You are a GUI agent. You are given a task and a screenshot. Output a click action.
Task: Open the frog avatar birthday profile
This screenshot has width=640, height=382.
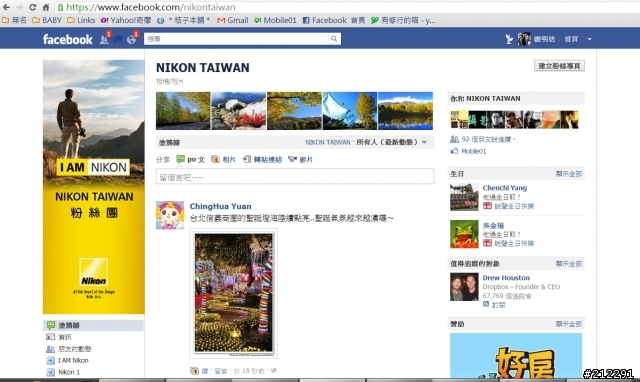click(464, 234)
